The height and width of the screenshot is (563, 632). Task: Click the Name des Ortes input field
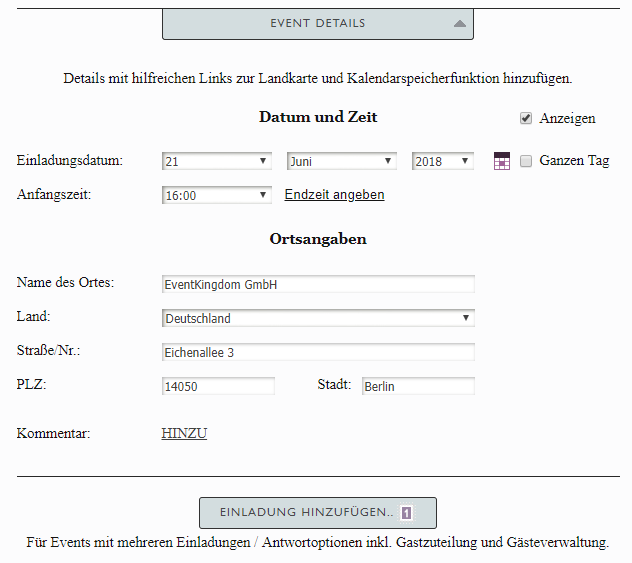point(318,285)
